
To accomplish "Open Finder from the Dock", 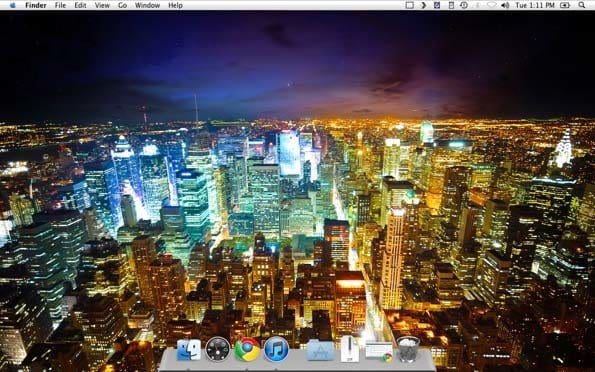I will point(189,350).
